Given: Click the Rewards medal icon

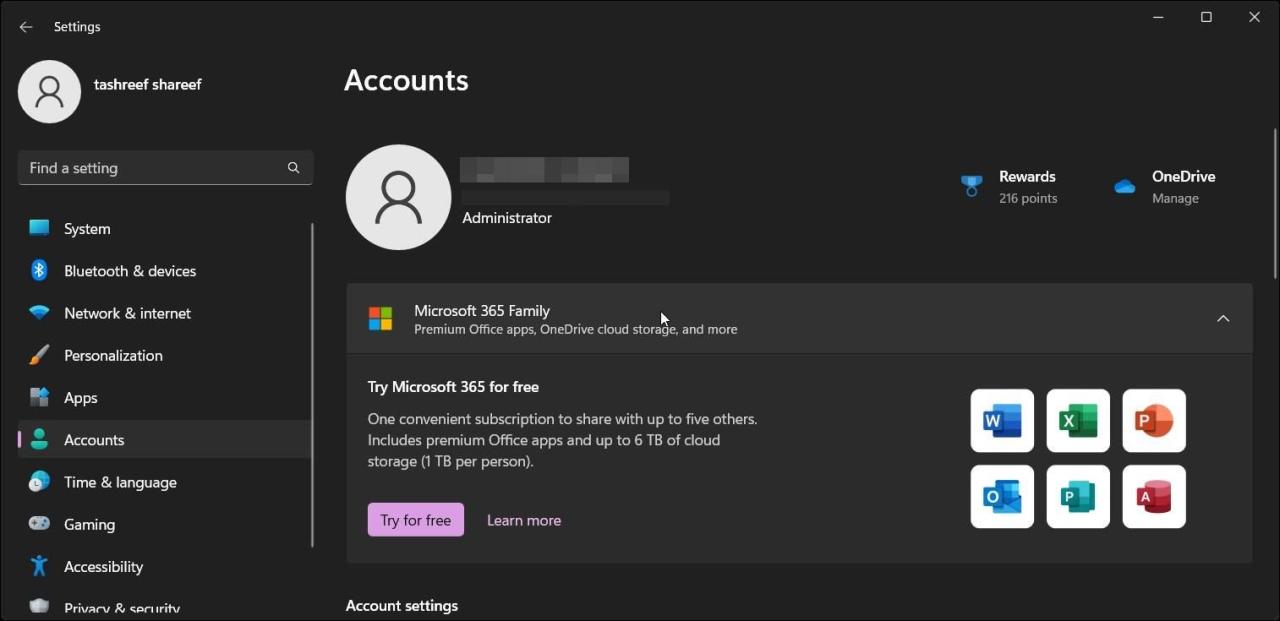Looking at the screenshot, I should point(971,186).
